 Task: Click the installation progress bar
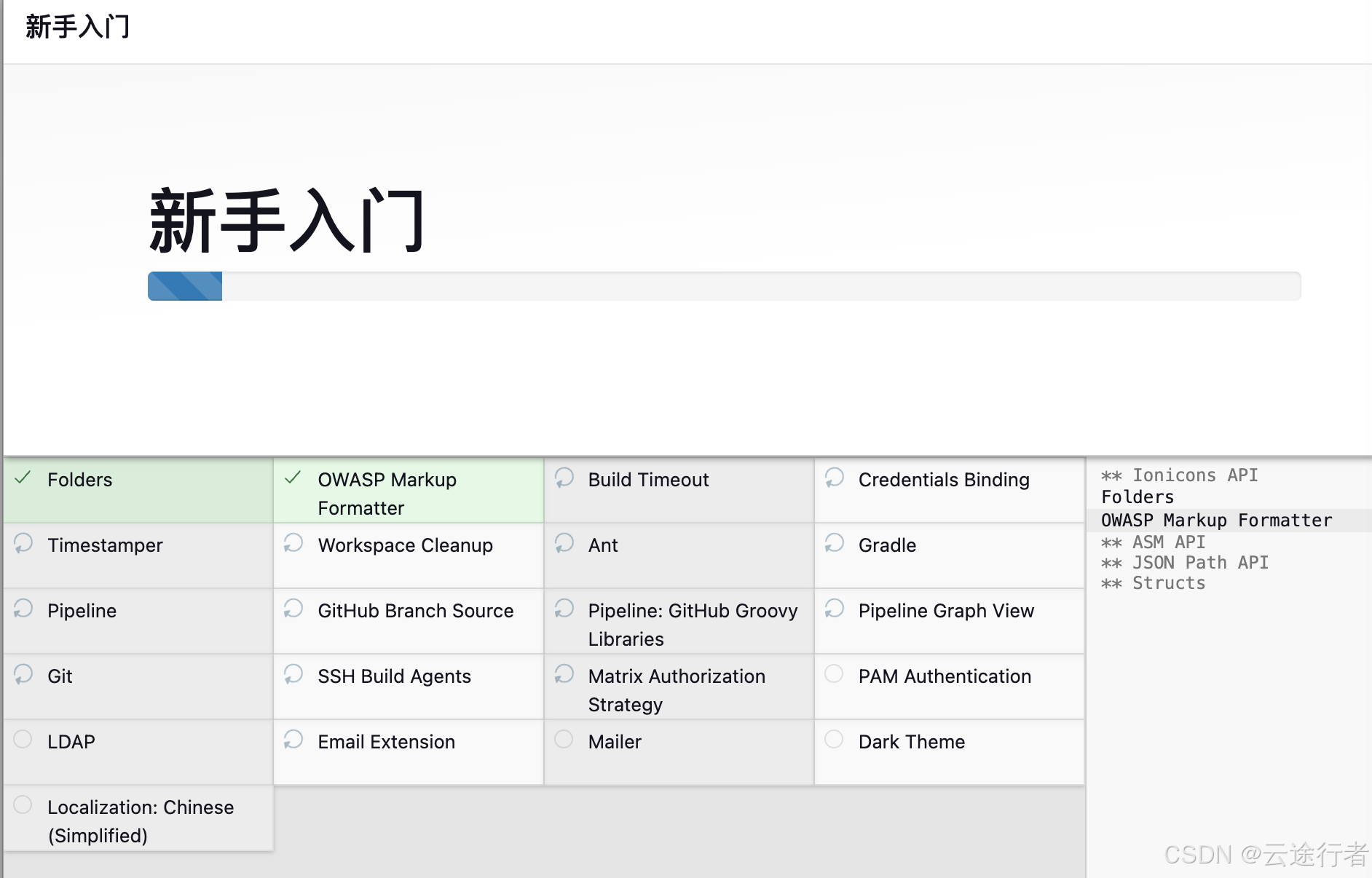point(724,286)
